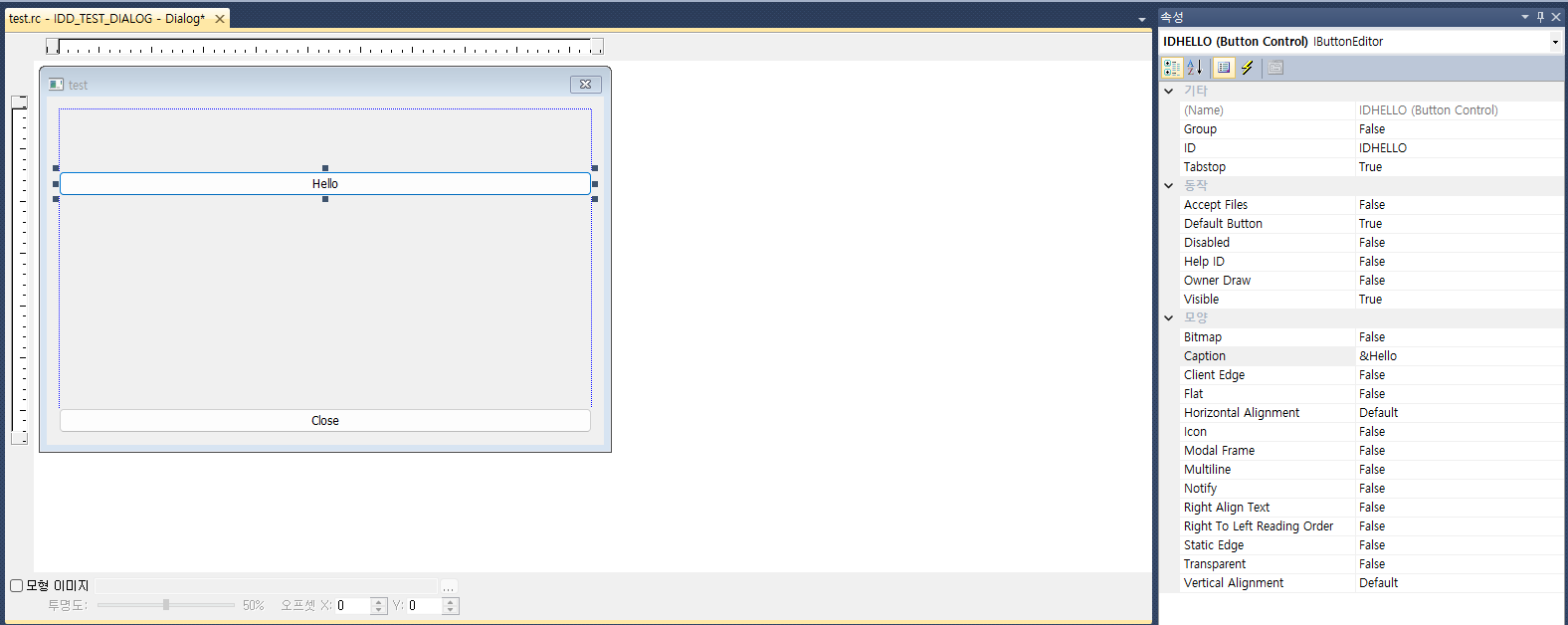Select the Disabled property

pyautogui.click(x=1371, y=243)
